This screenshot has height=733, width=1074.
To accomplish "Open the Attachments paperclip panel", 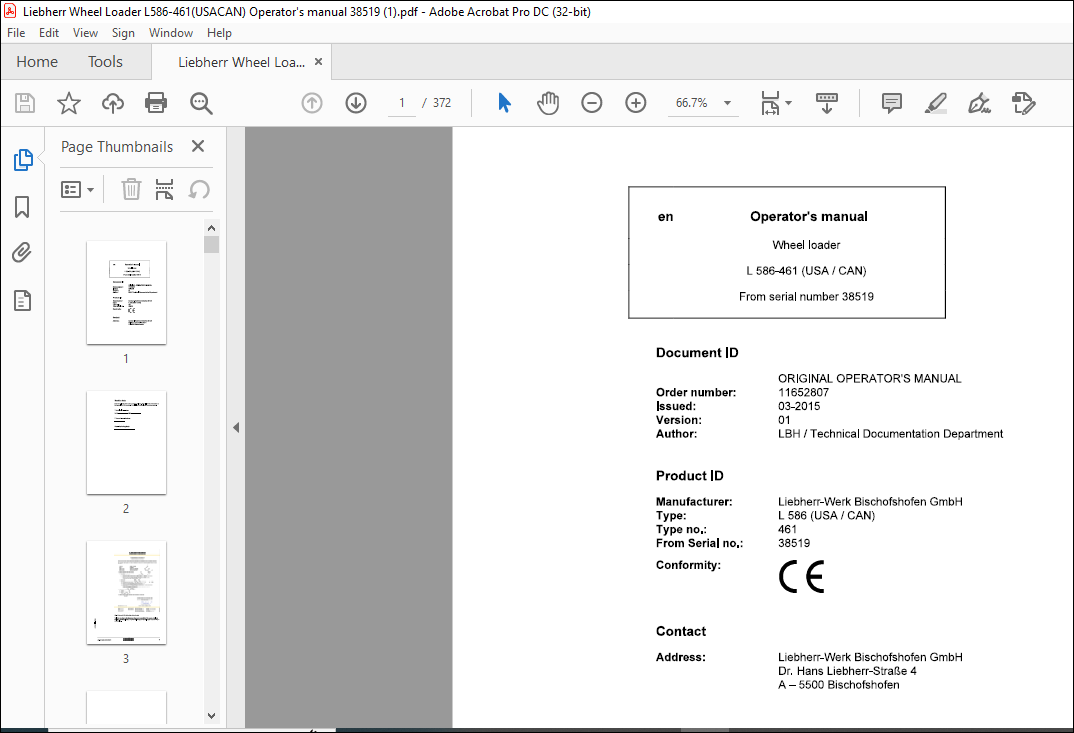I will pyautogui.click(x=22, y=253).
